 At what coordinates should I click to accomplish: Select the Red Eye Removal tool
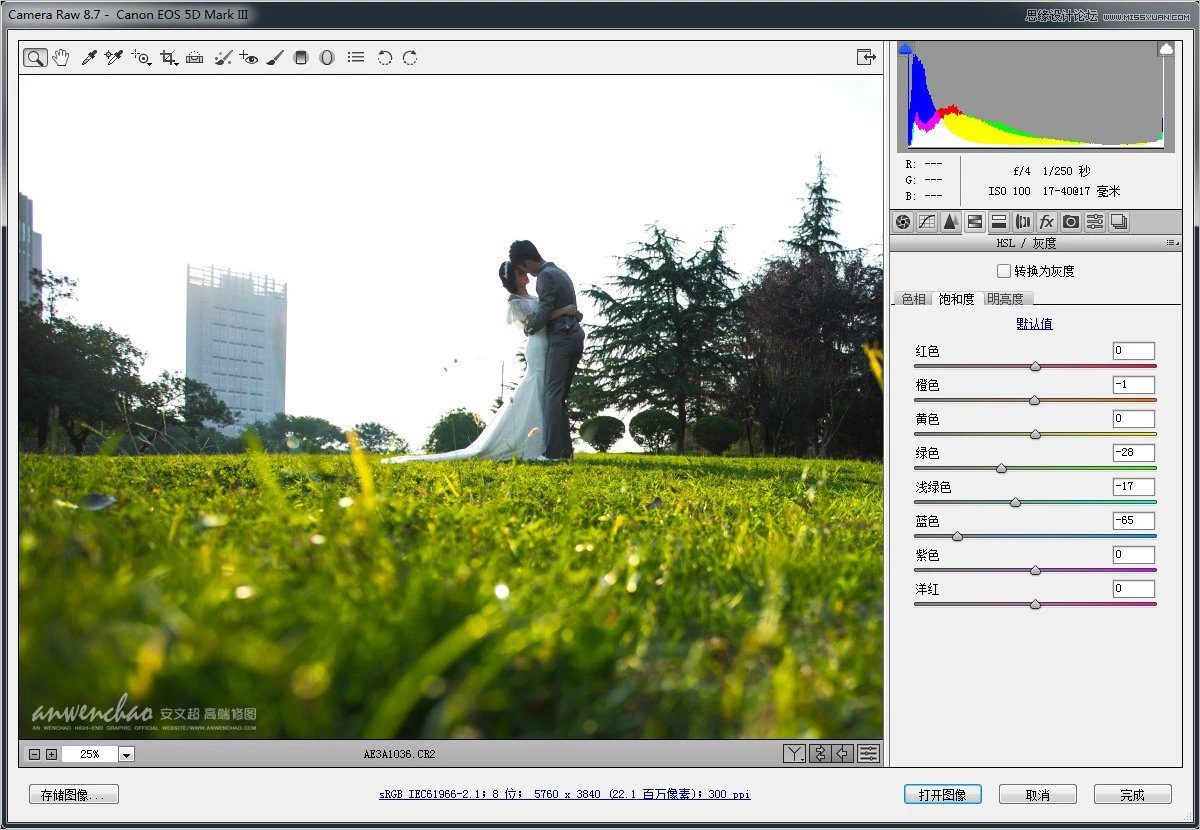[249, 57]
